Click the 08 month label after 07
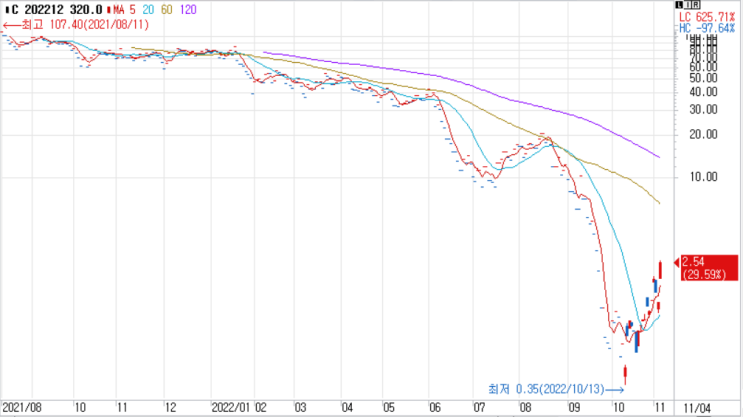 [525, 408]
